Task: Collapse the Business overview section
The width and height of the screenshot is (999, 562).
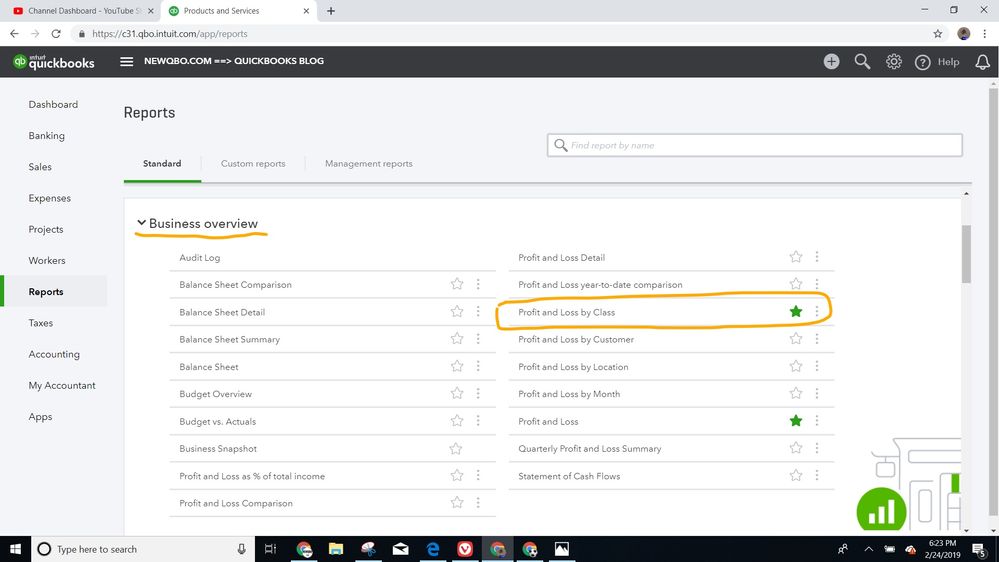Action: coord(142,223)
